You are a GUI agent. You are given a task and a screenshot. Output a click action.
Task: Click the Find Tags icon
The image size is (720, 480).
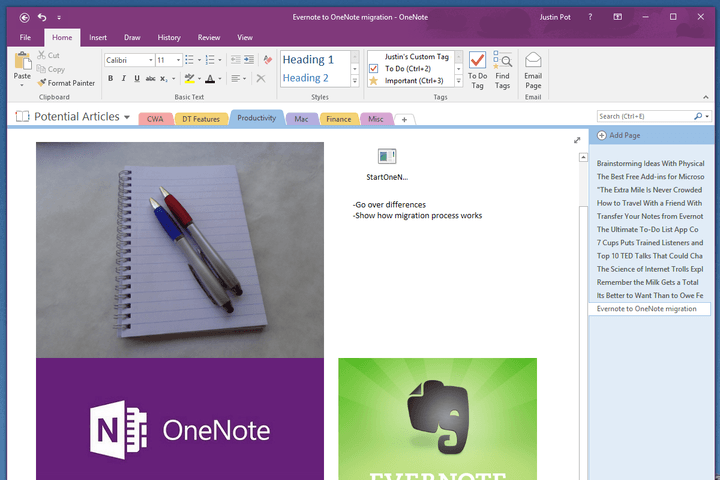502,60
